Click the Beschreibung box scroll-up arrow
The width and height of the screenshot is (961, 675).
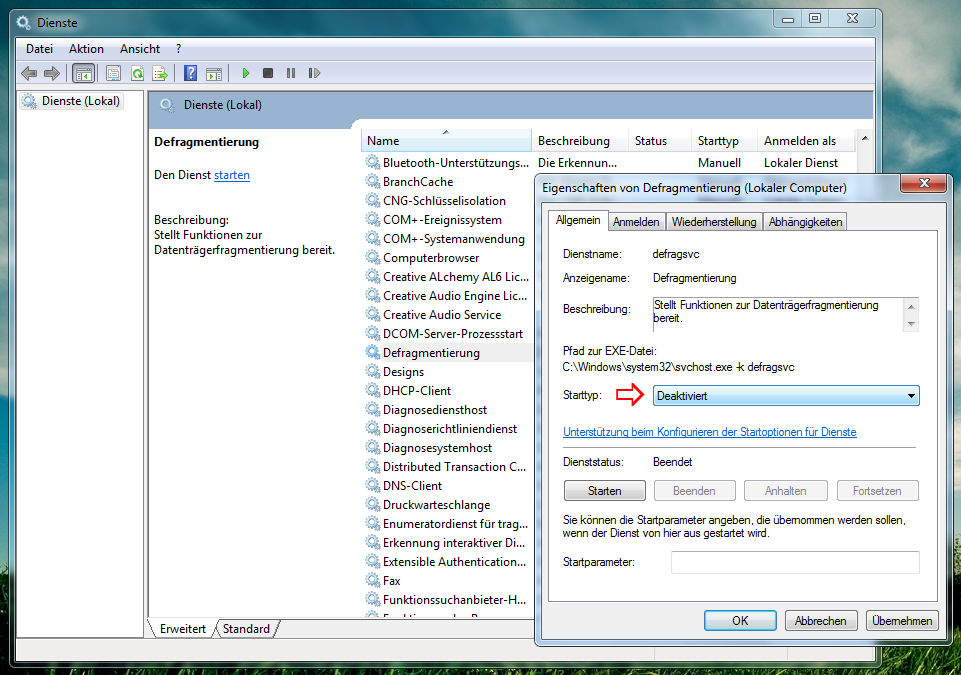[911, 306]
